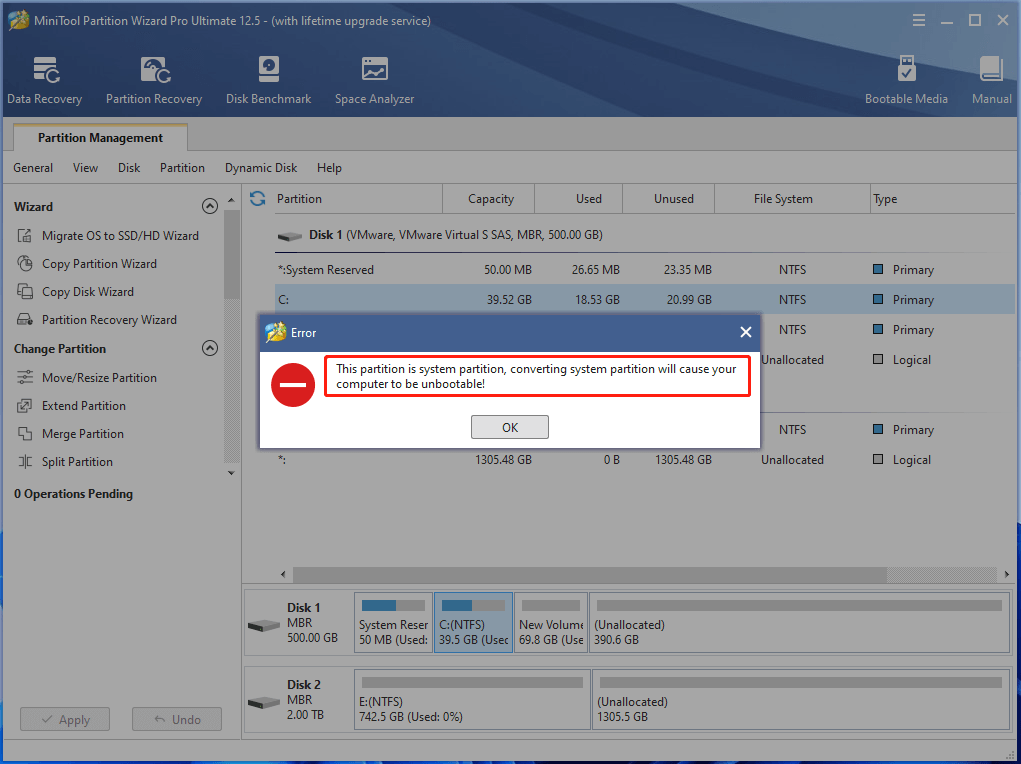
Task: Launch Partition Recovery from toolbar
Action: pyautogui.click(x=154, y=81)
